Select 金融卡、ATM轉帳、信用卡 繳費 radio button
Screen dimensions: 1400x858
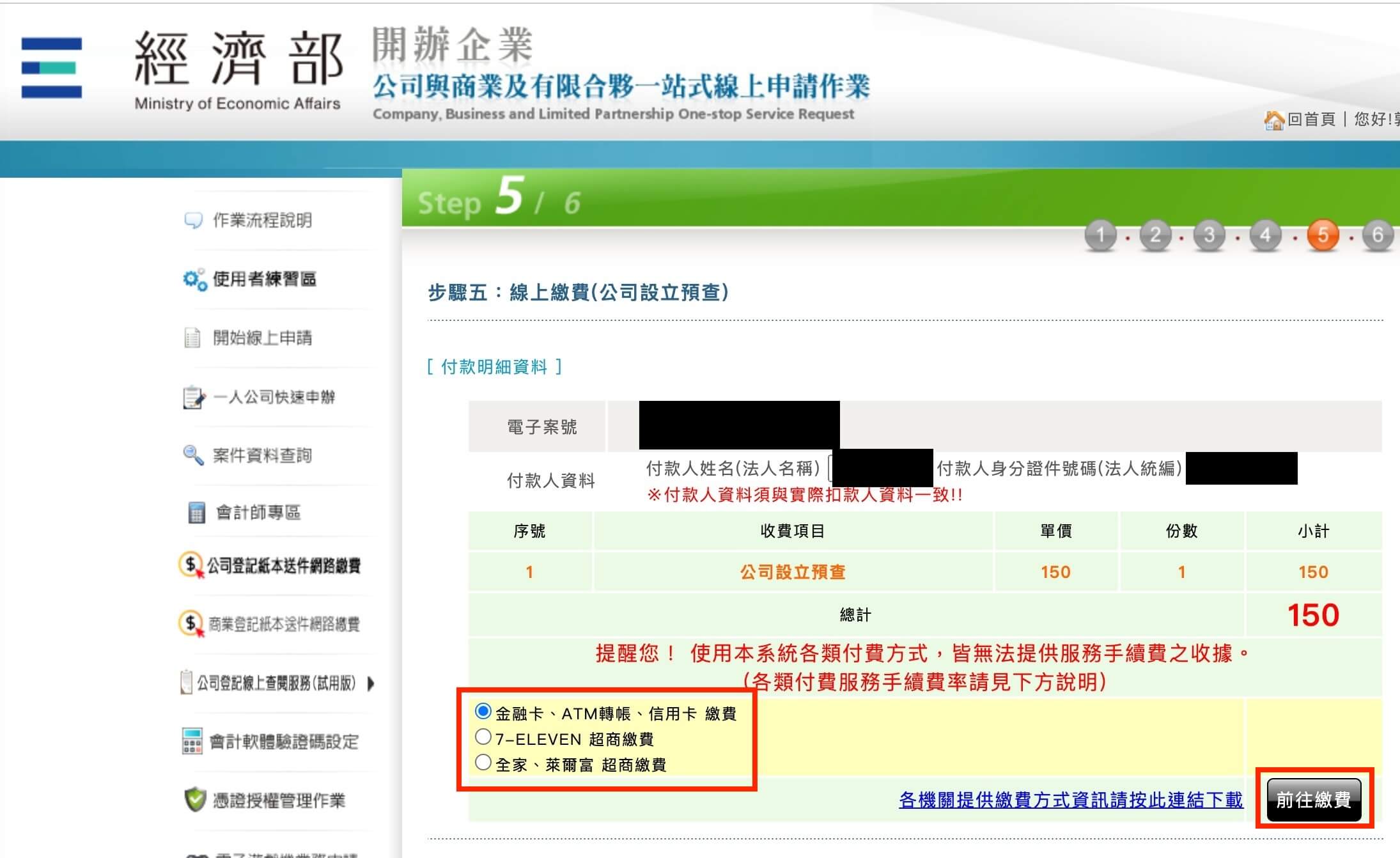pyautogui.click(x=479, y=712)
